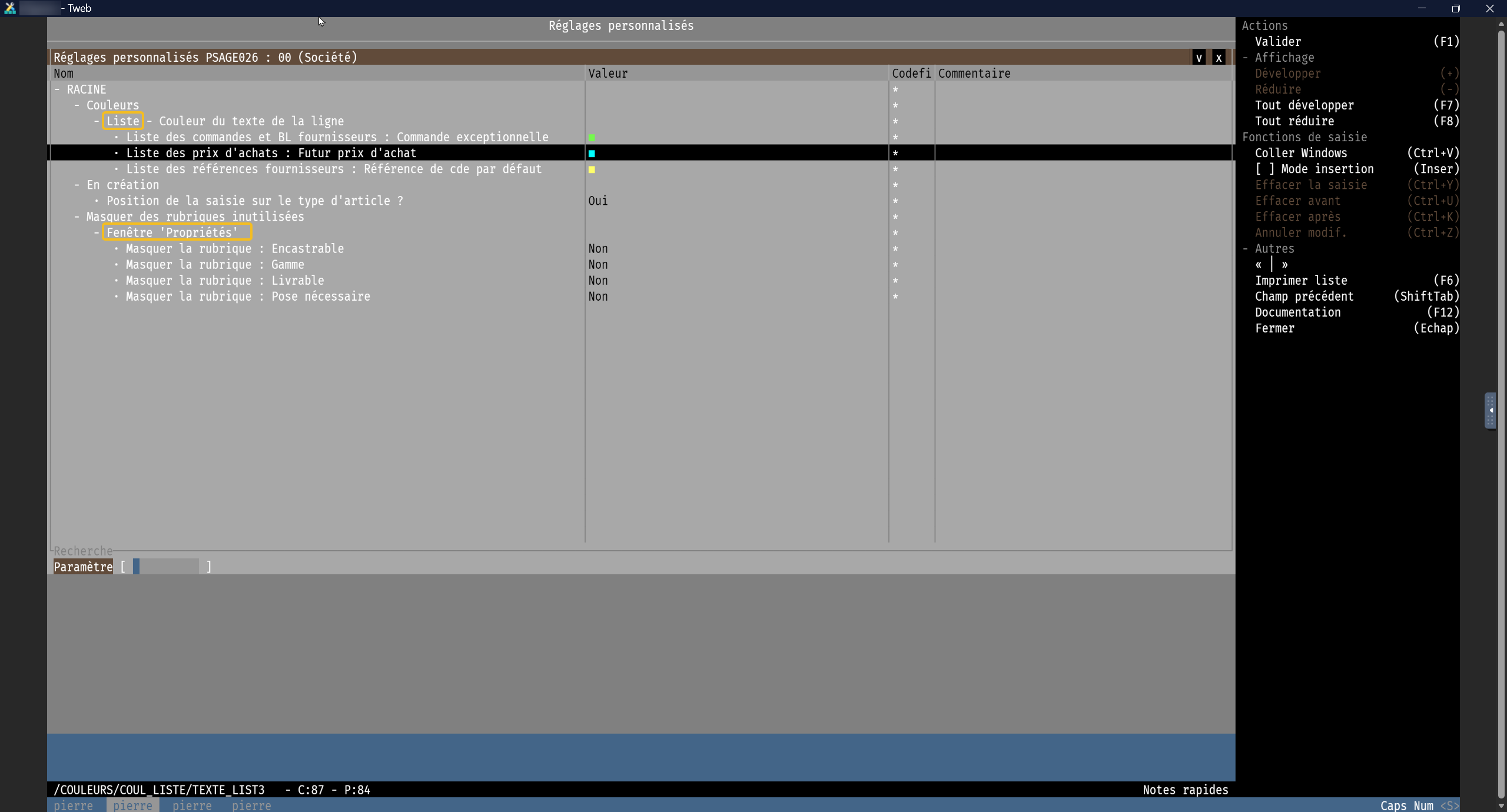Switch to the second pierre session tab
The image size is (1507, 812).
coord(132,806)
